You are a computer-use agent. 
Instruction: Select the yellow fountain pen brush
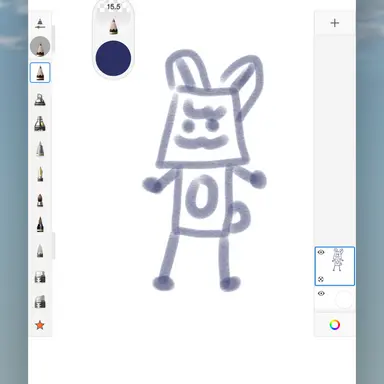40,174
